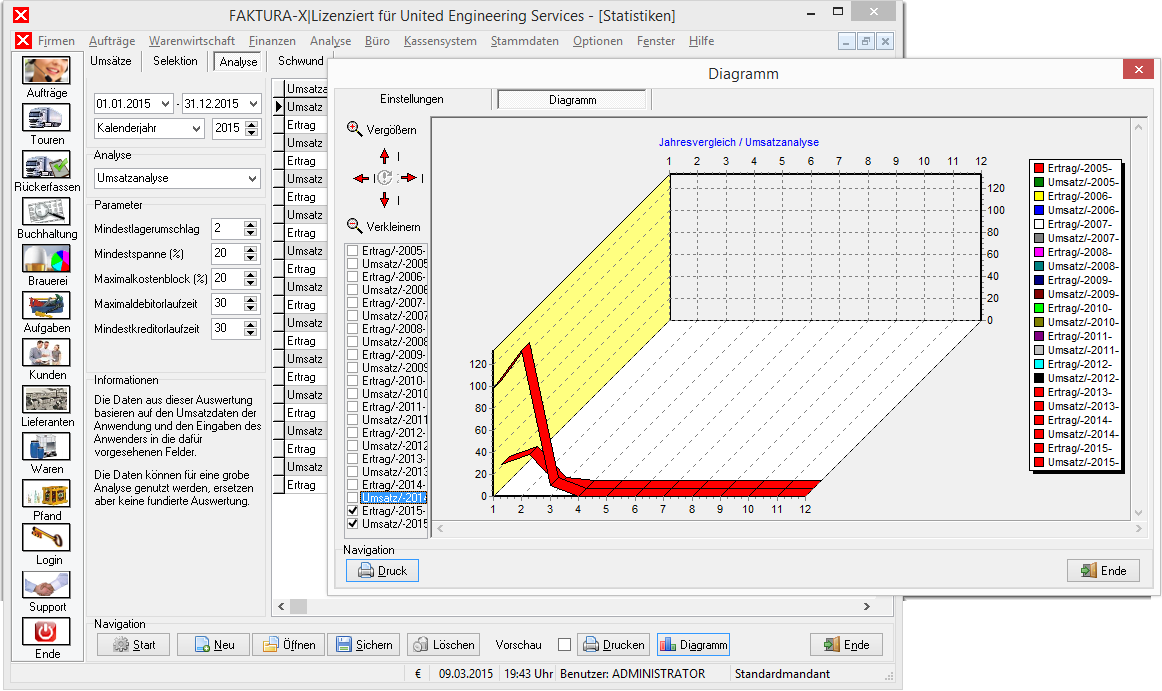Open the Stammdaten menu
Viewport: 1162px width, 691px height.
525,41
